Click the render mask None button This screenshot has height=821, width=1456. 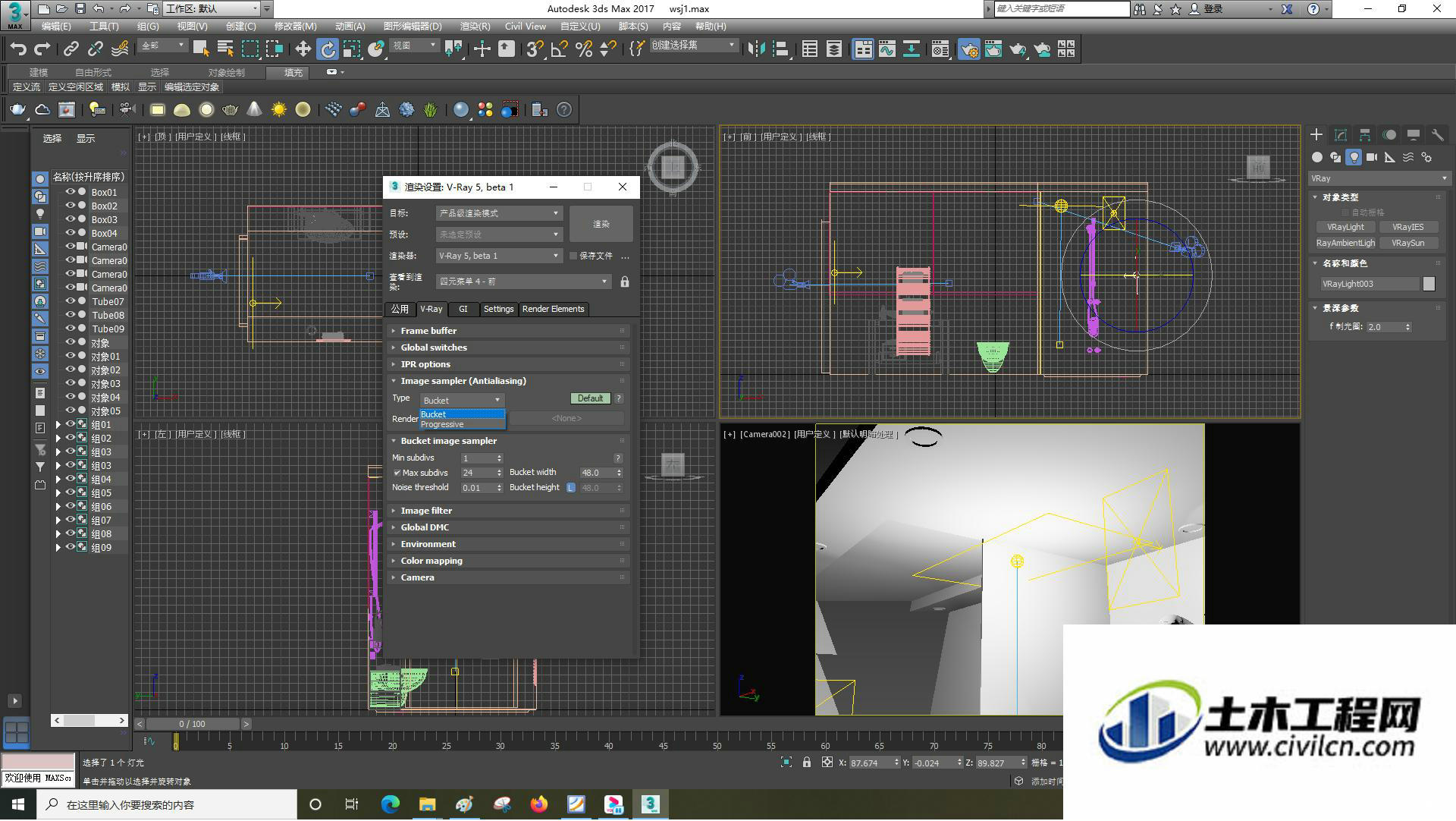(566, 418)
